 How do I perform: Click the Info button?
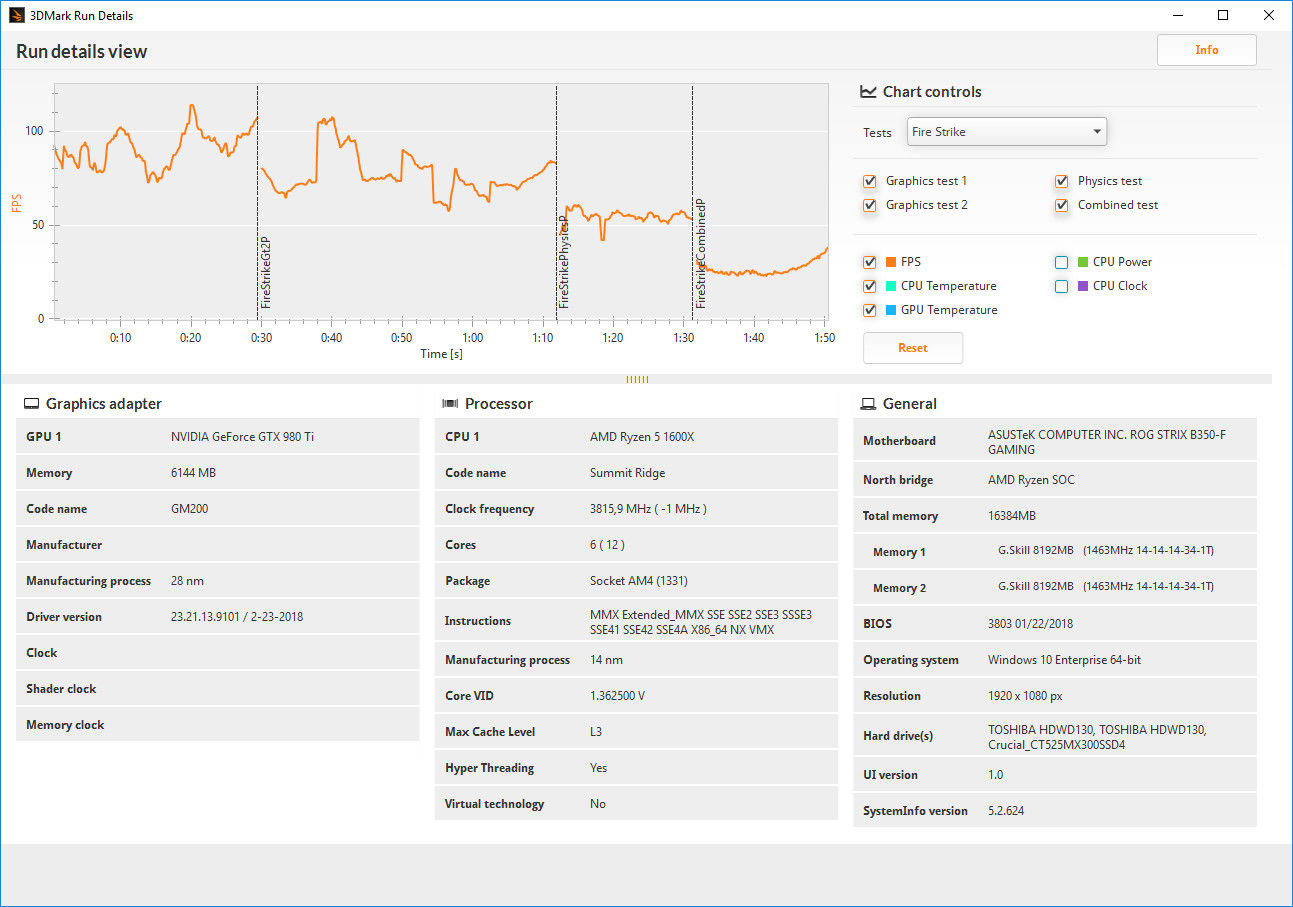(x=1207, y=50)
